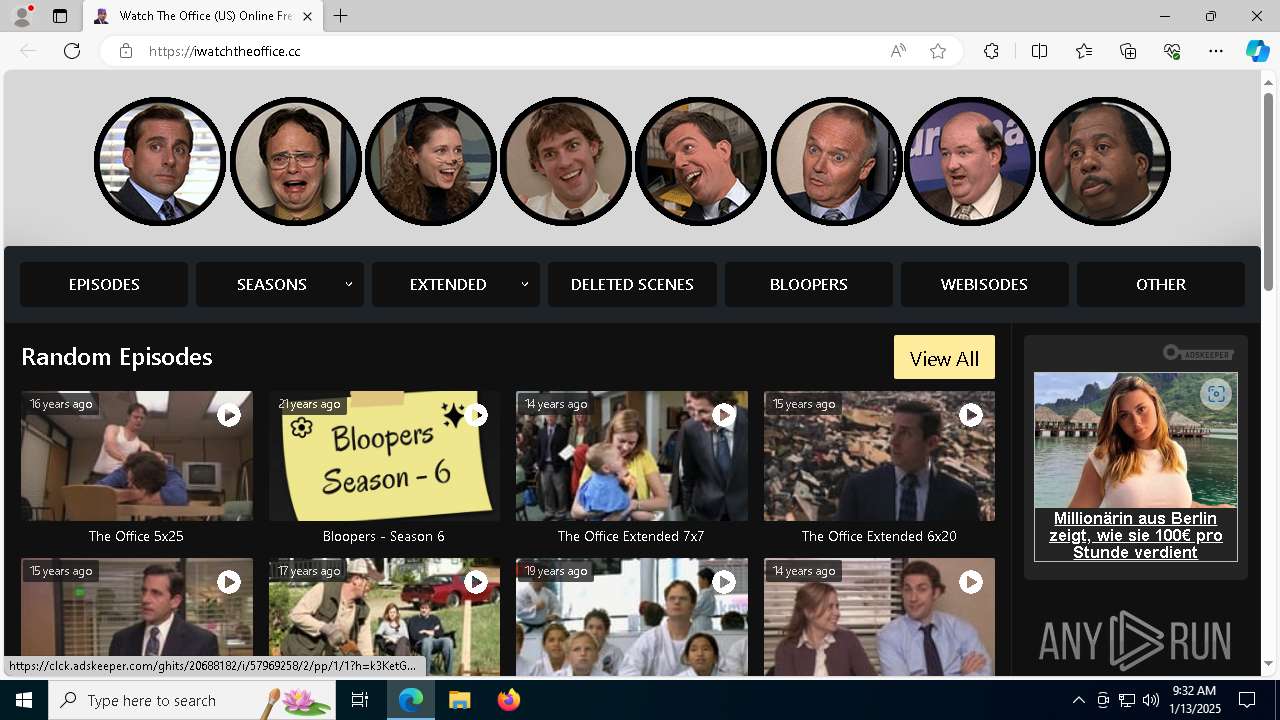
Task: Play second-row 15 years ago episode
Action: 229,581
